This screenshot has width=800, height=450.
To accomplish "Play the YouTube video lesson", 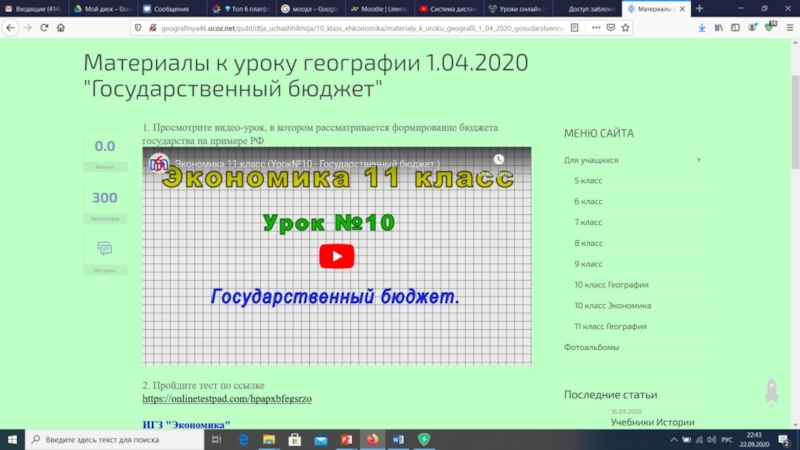I will click(337, 257).
